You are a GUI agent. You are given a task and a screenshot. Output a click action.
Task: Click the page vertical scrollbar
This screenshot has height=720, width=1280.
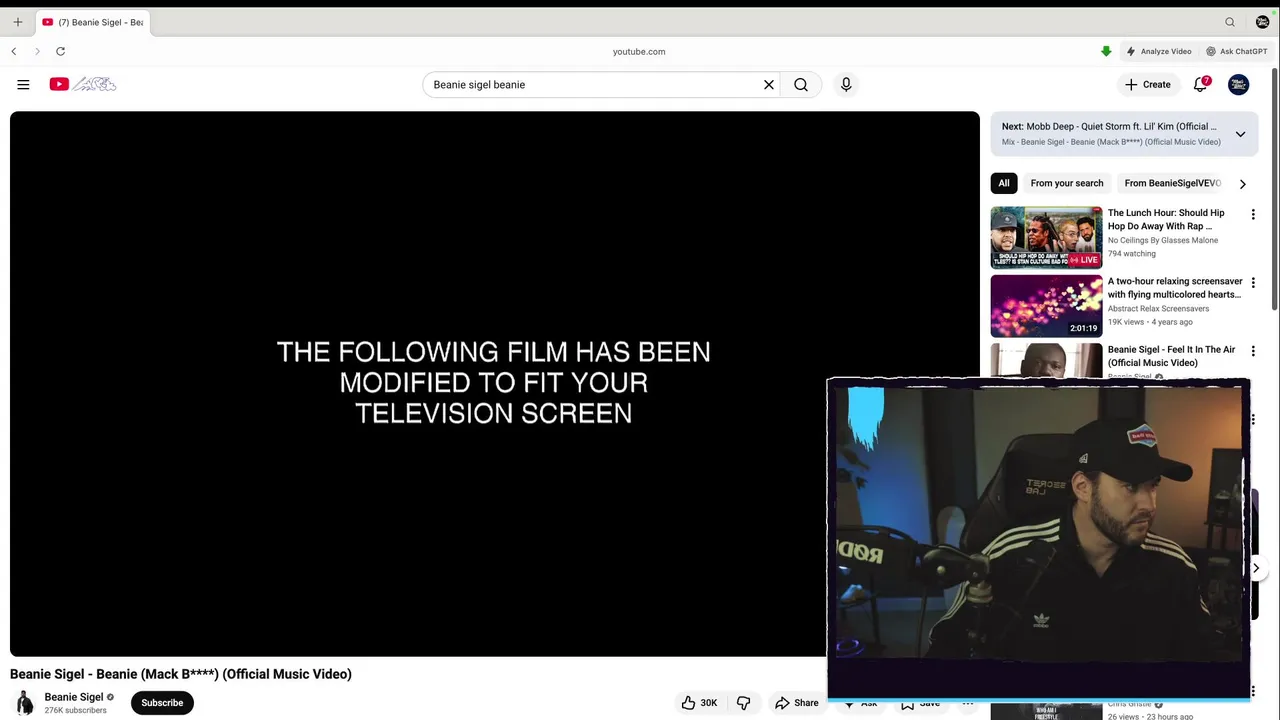click(1275, 190)
